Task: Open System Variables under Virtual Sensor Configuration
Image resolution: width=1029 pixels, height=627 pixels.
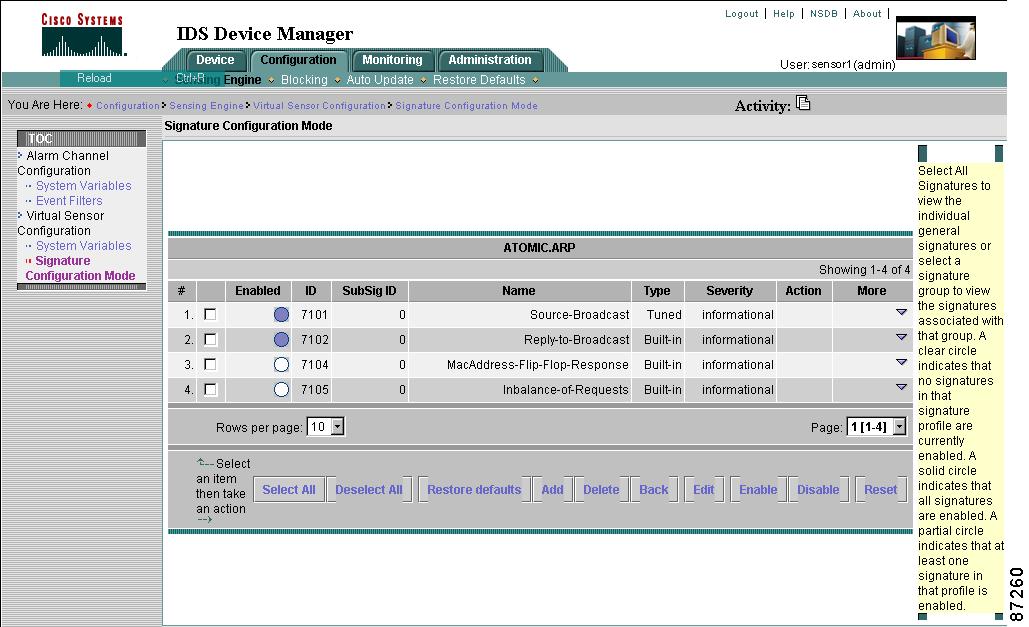Action: tap(83, 246)
